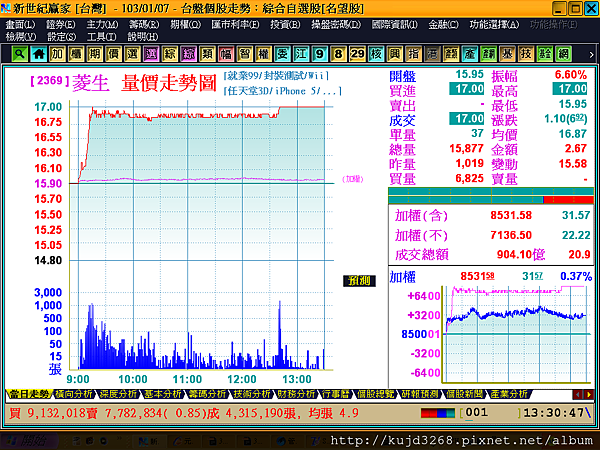Image resolution: width=600 pixels, height=450 pixels.
Task: Select the cyan 核 toolbar icon
Action: click(376, 54)
